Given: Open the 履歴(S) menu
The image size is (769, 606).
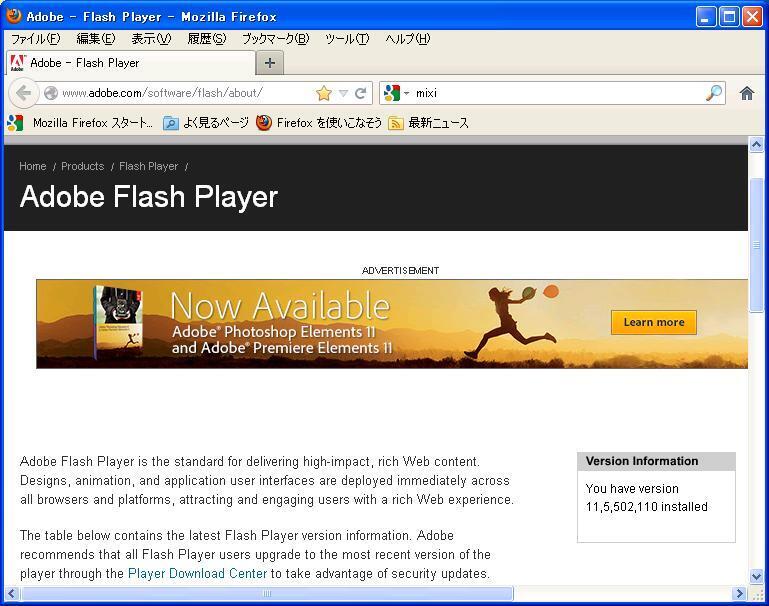Looking at the screenshot, I should [x=206, y=39].
